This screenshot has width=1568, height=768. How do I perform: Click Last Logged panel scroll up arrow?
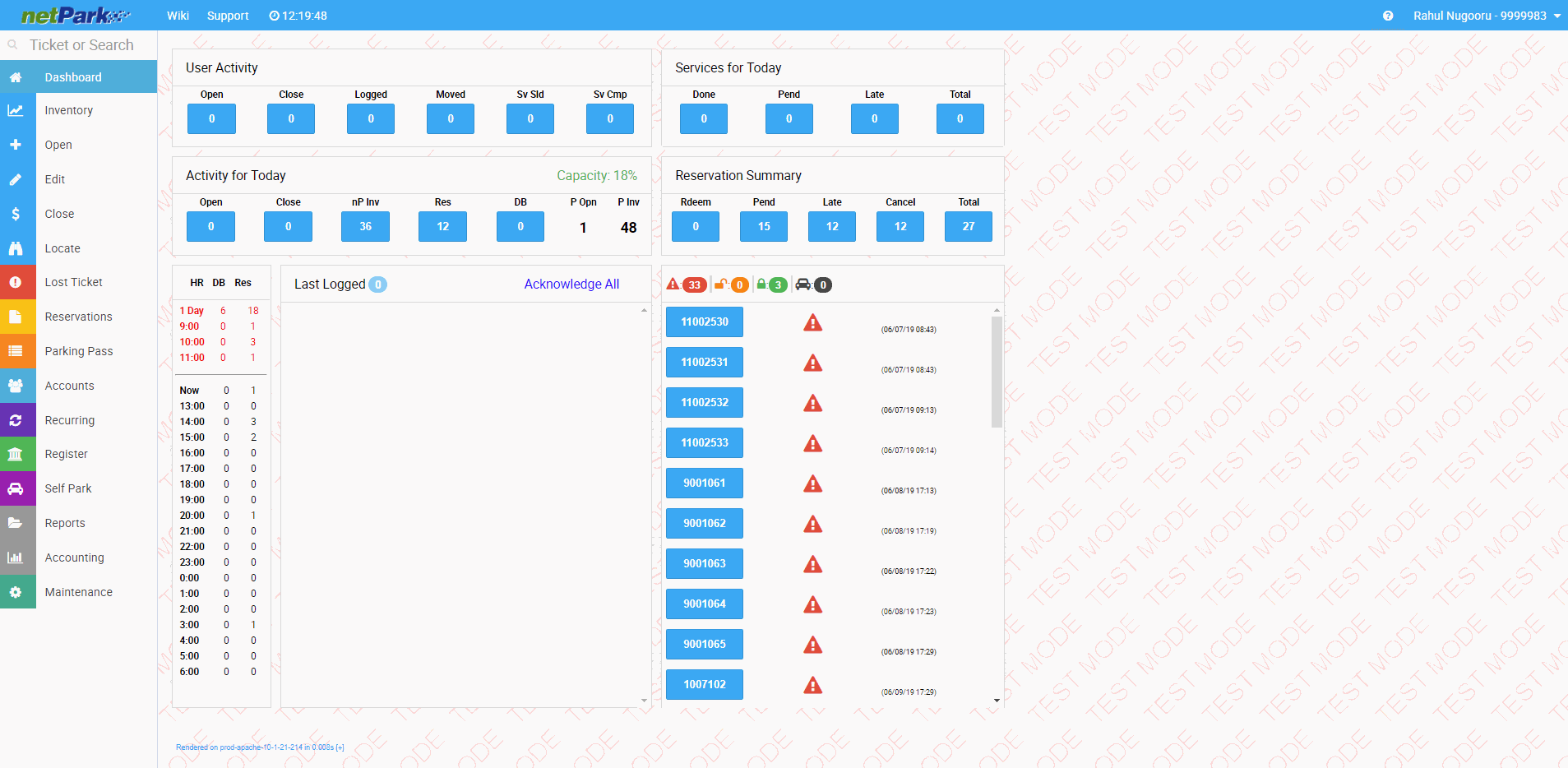(644, 311)
